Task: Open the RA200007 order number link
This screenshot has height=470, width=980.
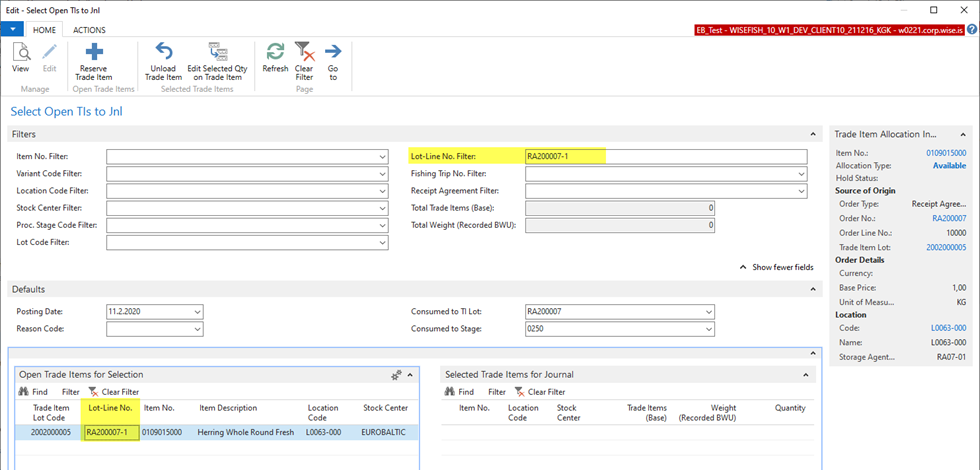Action: [x=949, y=217]
